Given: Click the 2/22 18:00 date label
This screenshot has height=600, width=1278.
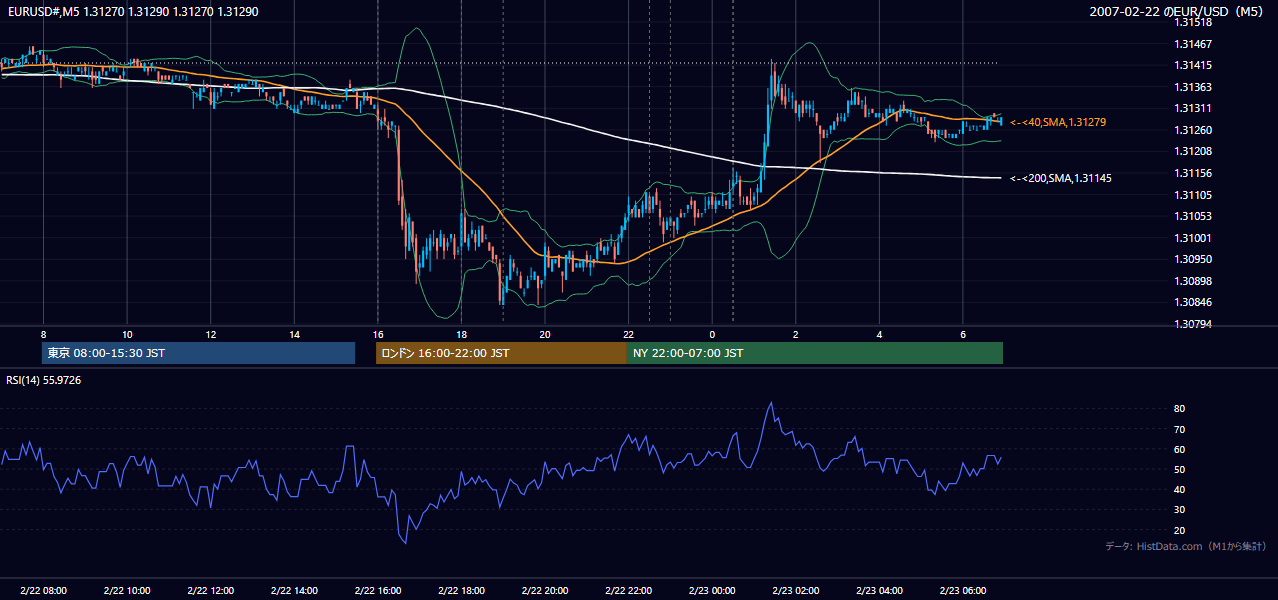Looking at the screenshot, I should pos(461,590).
